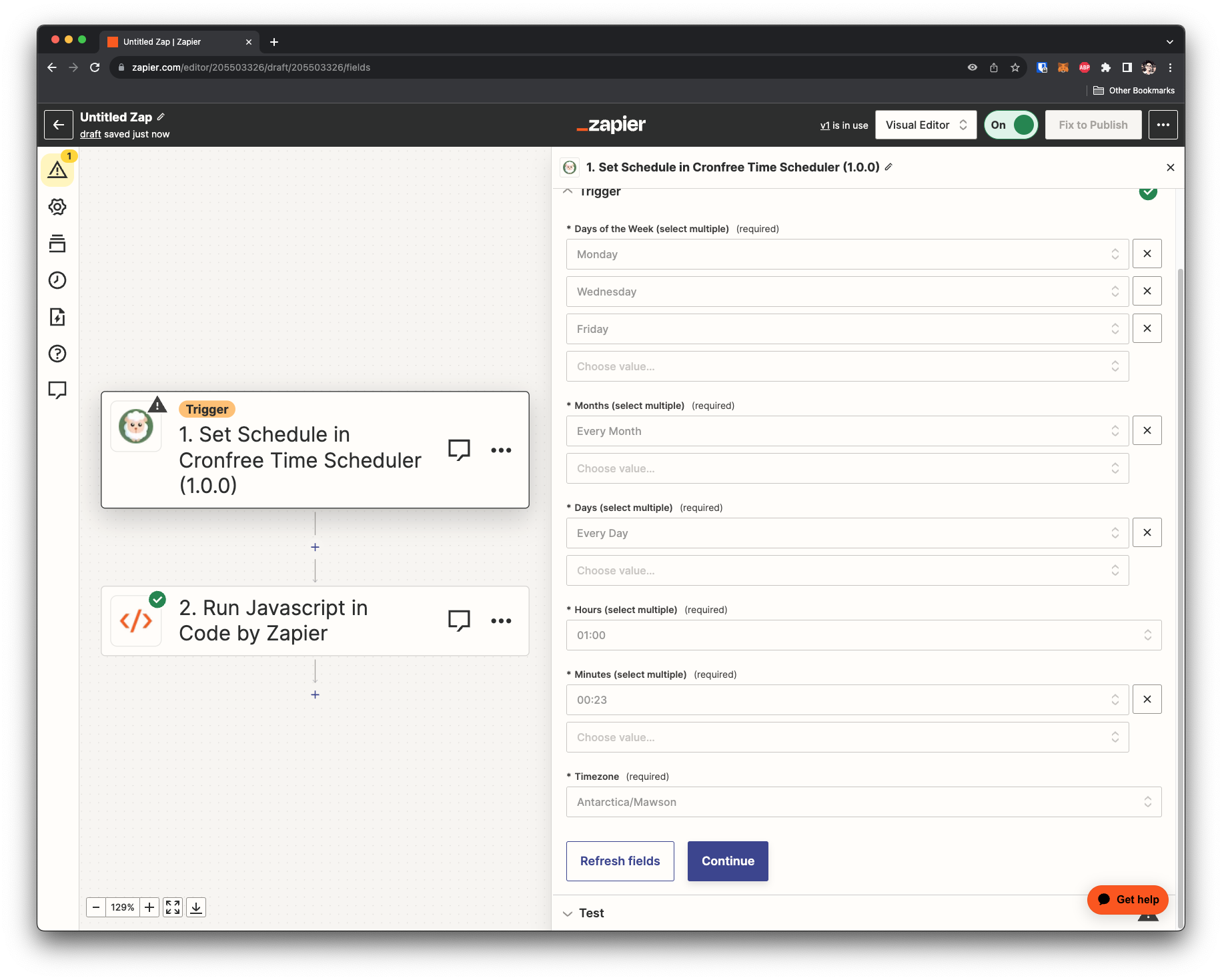This screenshot has width=1222, height=980.
Task: Open the Visual Editor dropdown
Action: coord(925,125)
